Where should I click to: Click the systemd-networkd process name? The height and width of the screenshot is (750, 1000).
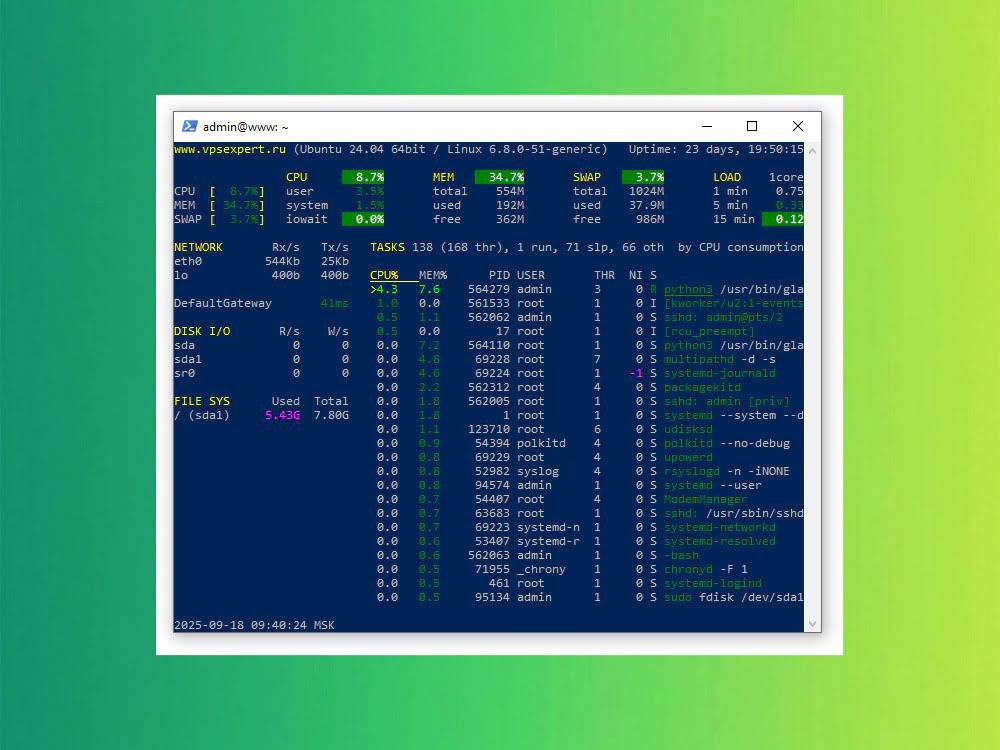point(720,527)
